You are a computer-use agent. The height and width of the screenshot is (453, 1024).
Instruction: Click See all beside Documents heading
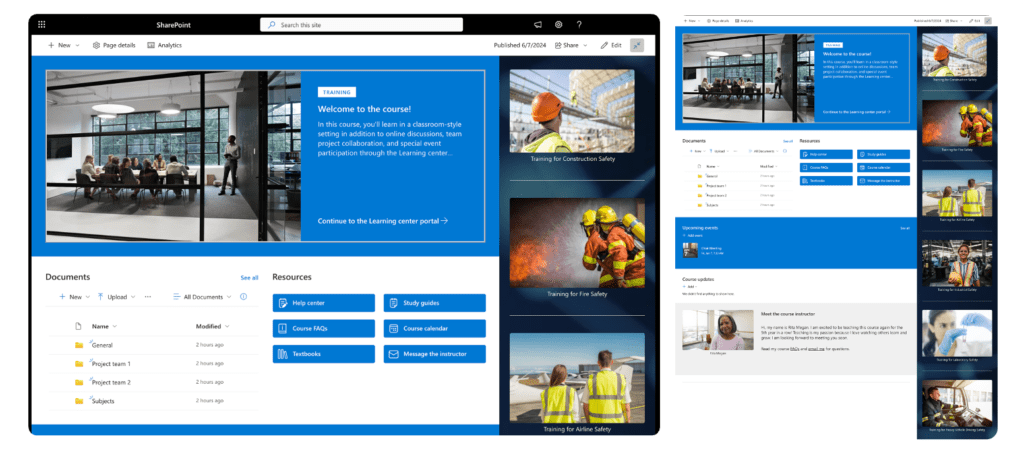[249, 277]
